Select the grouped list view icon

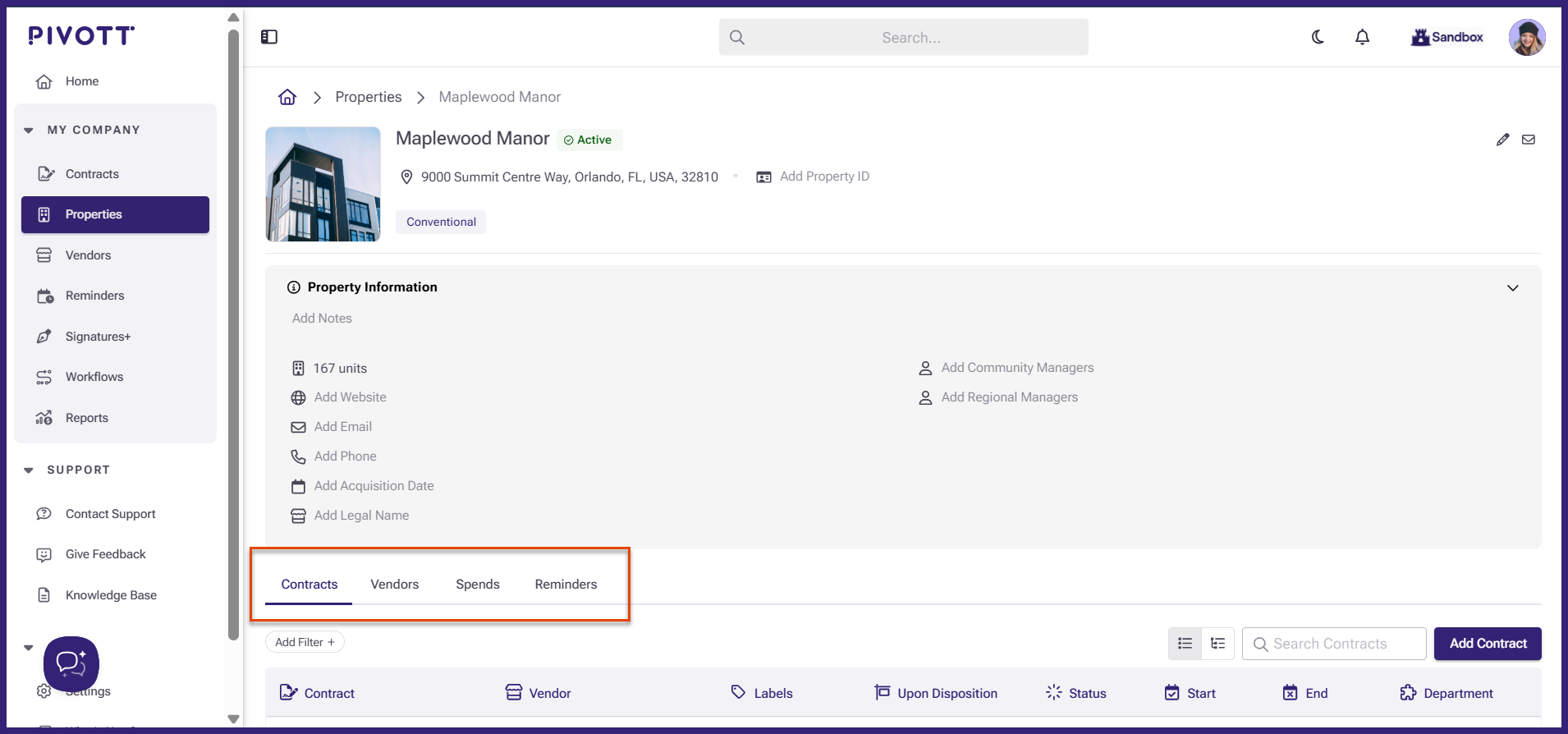(x=1218, y=644)
